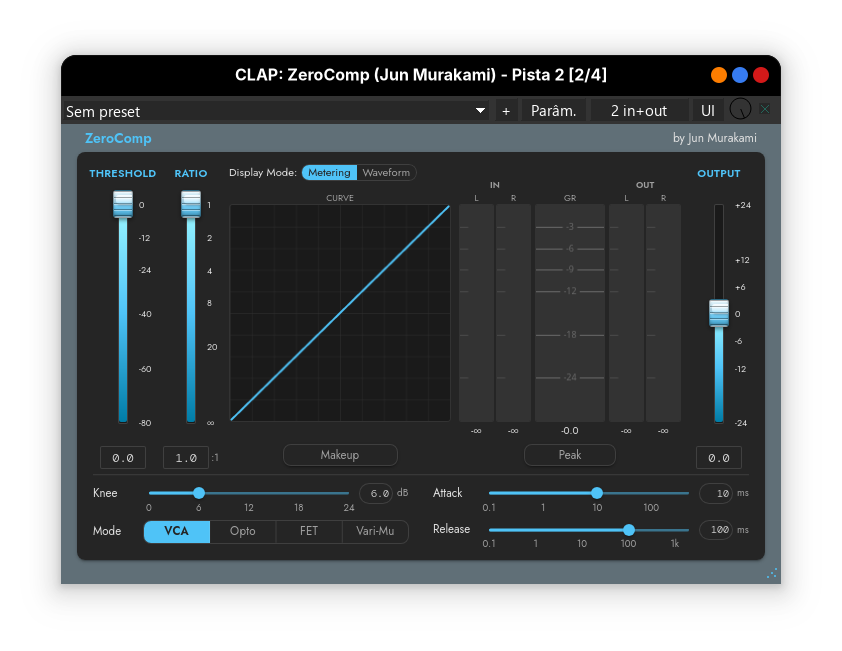The image size is (842, 651).
Task: Click the 'by Jun Murakami' credit text
Action: point(715,138)
